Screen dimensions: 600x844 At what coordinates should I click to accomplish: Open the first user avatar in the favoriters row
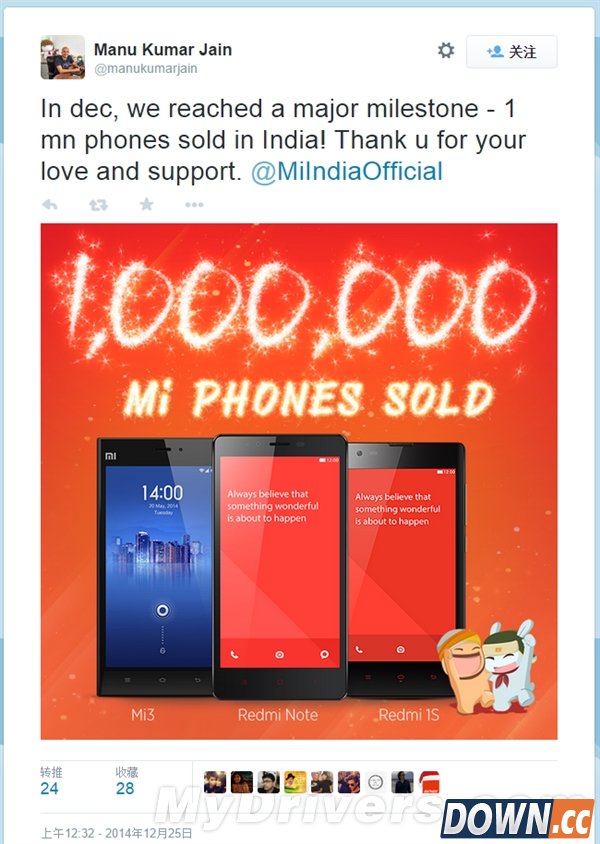pos(215,782)
